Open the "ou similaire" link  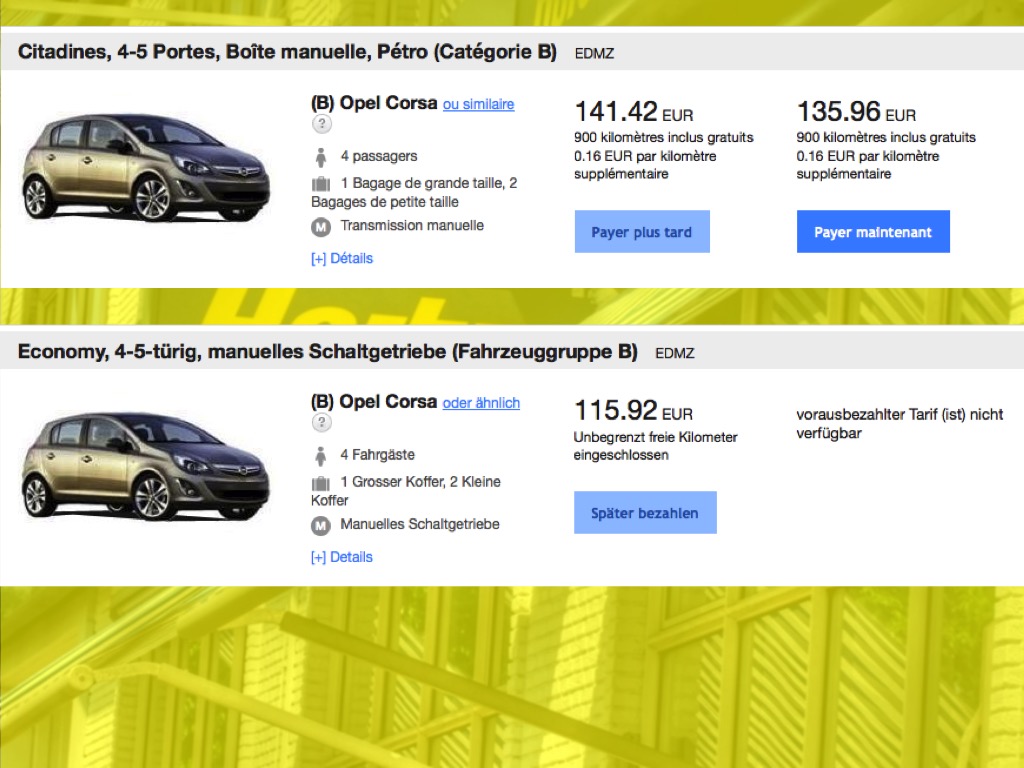pyautogui.click(x=478, y=104)
